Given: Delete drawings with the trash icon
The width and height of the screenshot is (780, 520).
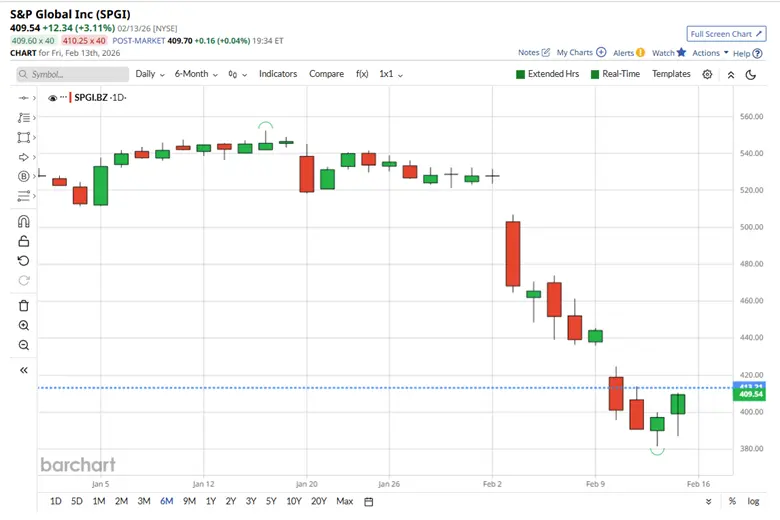Looking at the screenshot, I should (24, 305).
